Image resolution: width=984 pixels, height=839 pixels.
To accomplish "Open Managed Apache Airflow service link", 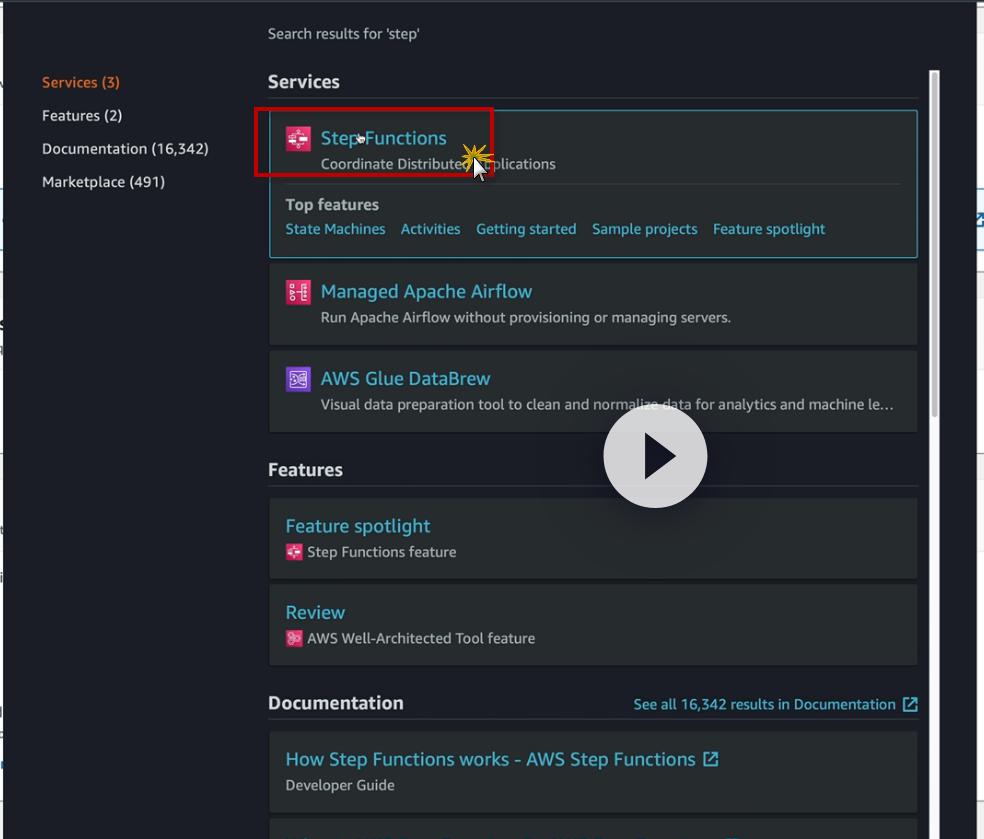I will tap(426, 291).
